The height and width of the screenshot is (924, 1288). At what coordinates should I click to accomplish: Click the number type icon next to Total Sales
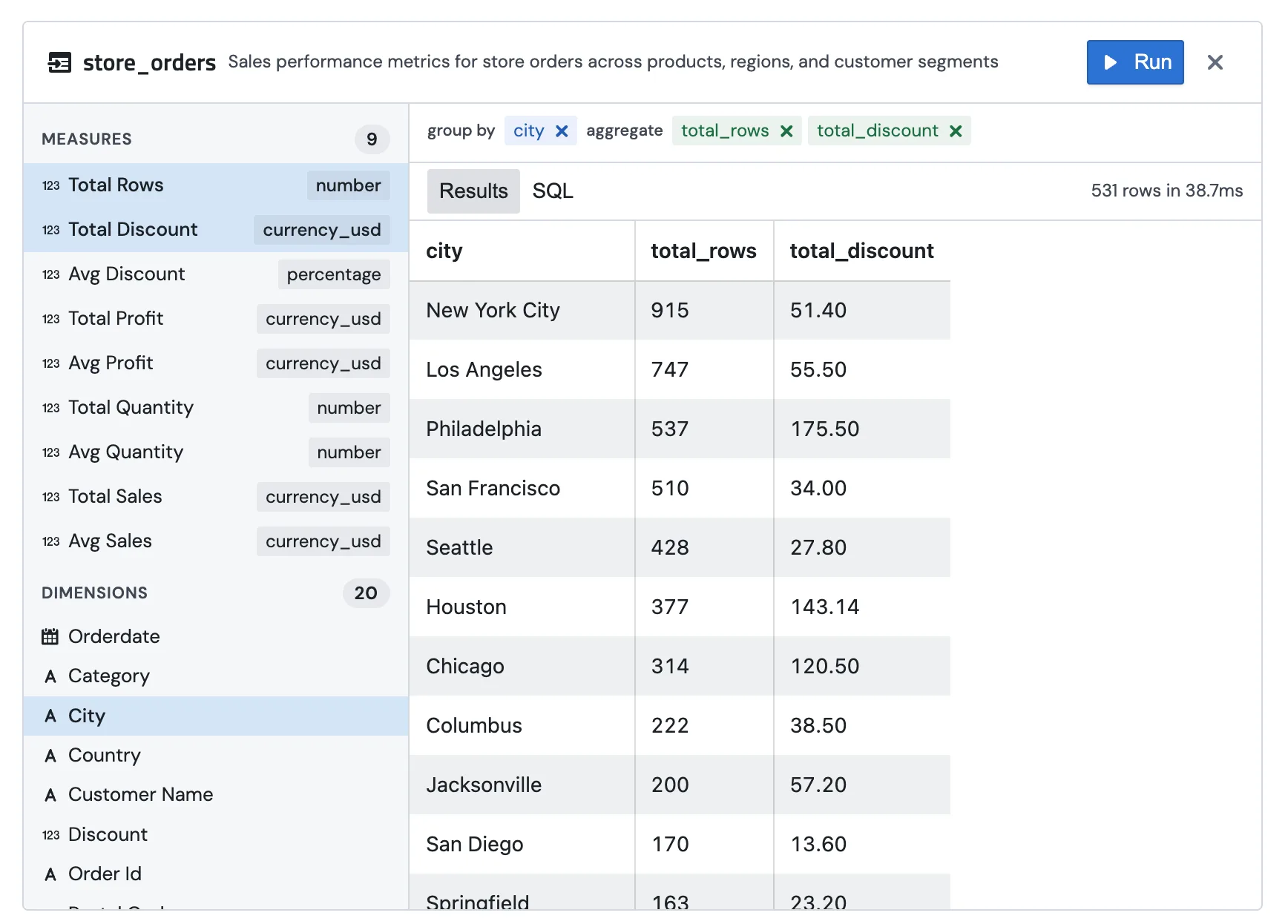[50, 497]
